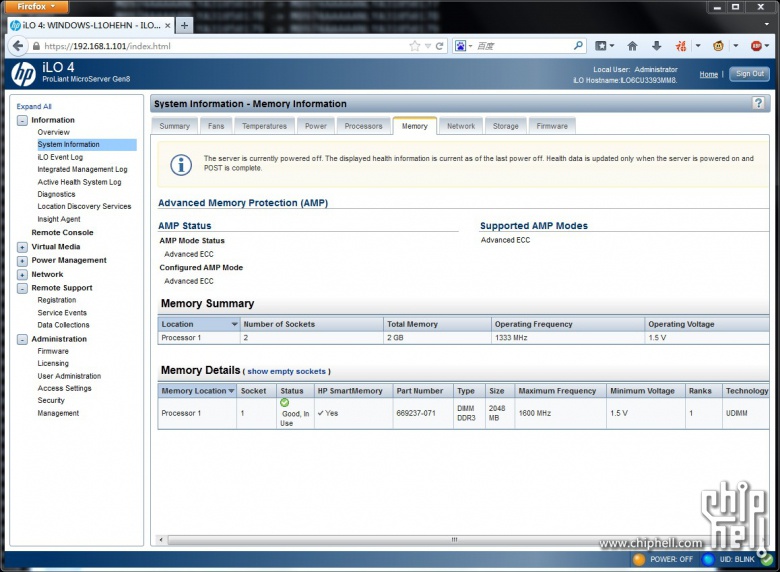Viewport: 780px width, 572px height.
Task: Open Firefox home page icon
Action: 632,46
